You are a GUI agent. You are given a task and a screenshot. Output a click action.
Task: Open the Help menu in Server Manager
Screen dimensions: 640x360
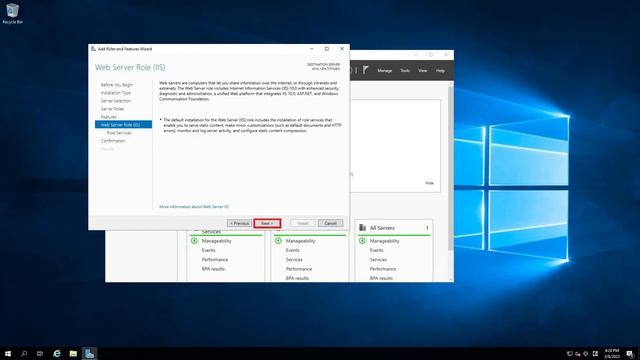[440, 71]
